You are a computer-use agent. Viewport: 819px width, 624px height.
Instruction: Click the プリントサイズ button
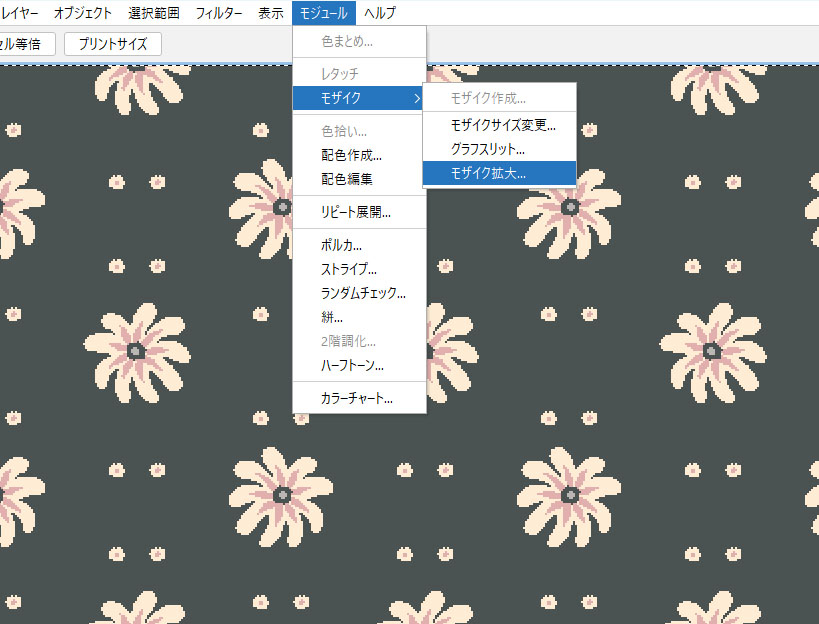pyautogui.click(x=112, y=44)
